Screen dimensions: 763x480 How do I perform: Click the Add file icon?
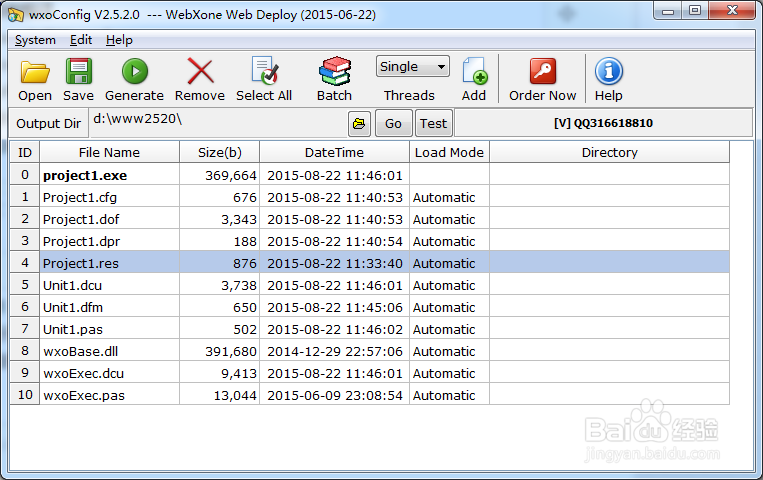474,72
